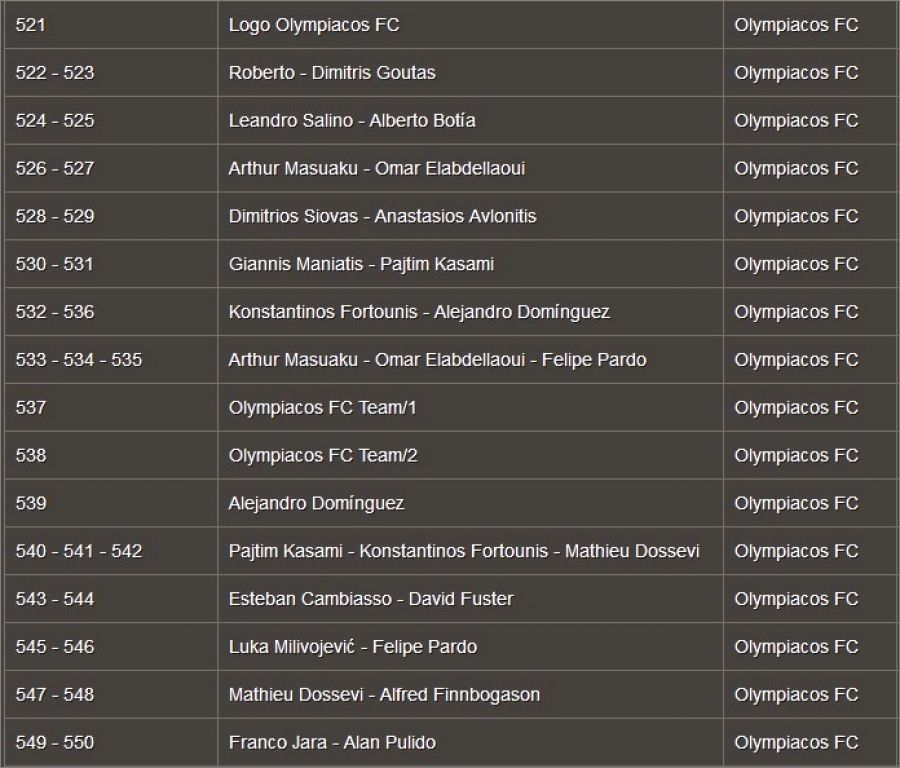
Task: Select the "Giannis Maniatis - Pajtim Kasami" row
Action: pos(361,264)
